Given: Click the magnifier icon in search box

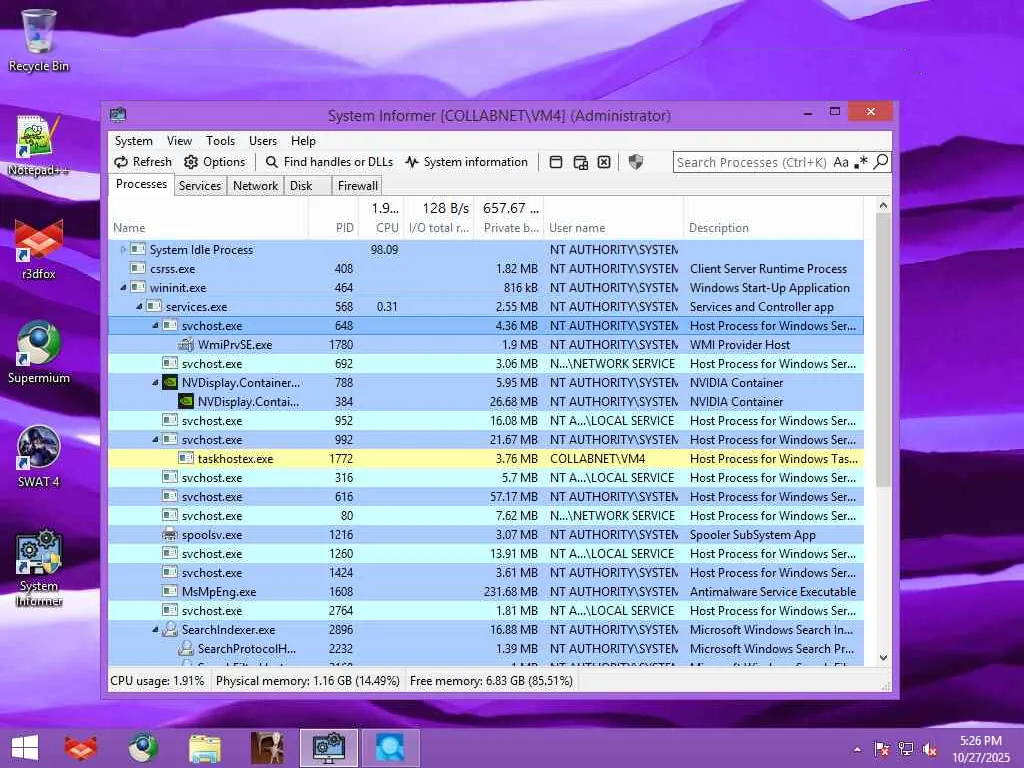Looking at the screenshot, I should (881, 161).
